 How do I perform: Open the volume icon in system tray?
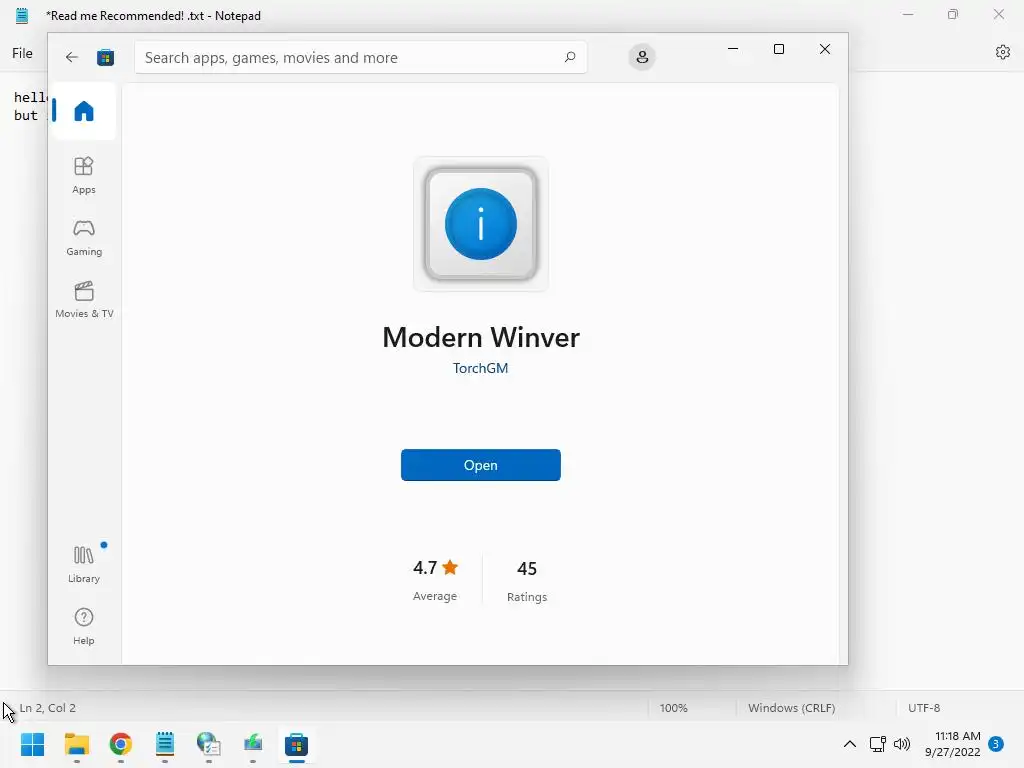coord(902,744)
